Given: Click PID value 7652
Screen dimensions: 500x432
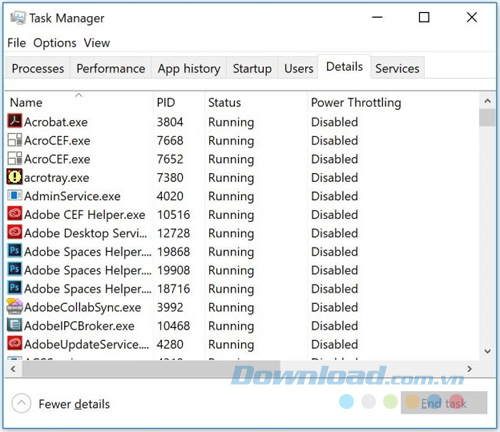Looking at the screenshot, I should tap(170, 159).
